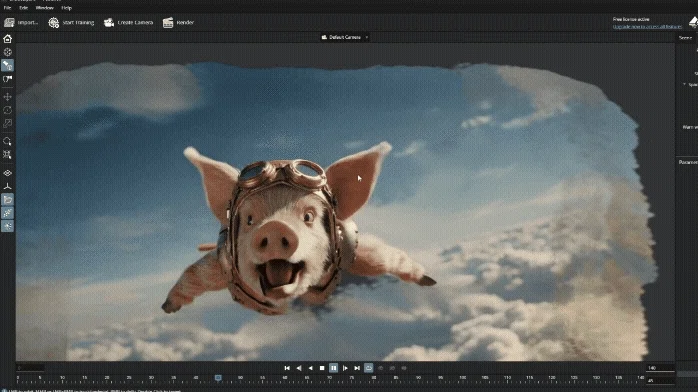Image resolution: width=698 pixels, height=392 pixels.
Task: Click the second dimmed icon after loop button
Action: [392, 368]
